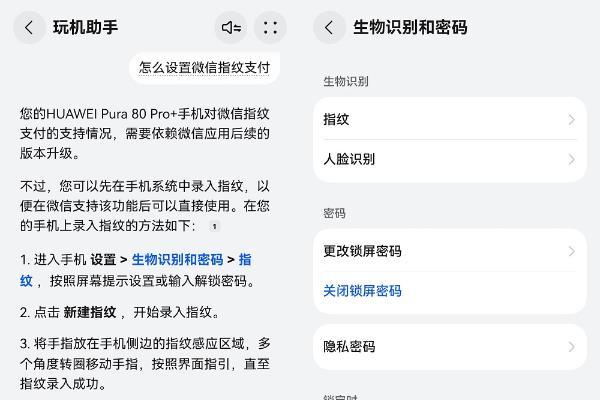
Task: Go back from the 玩机助手 screen
Action: point(29,28)
